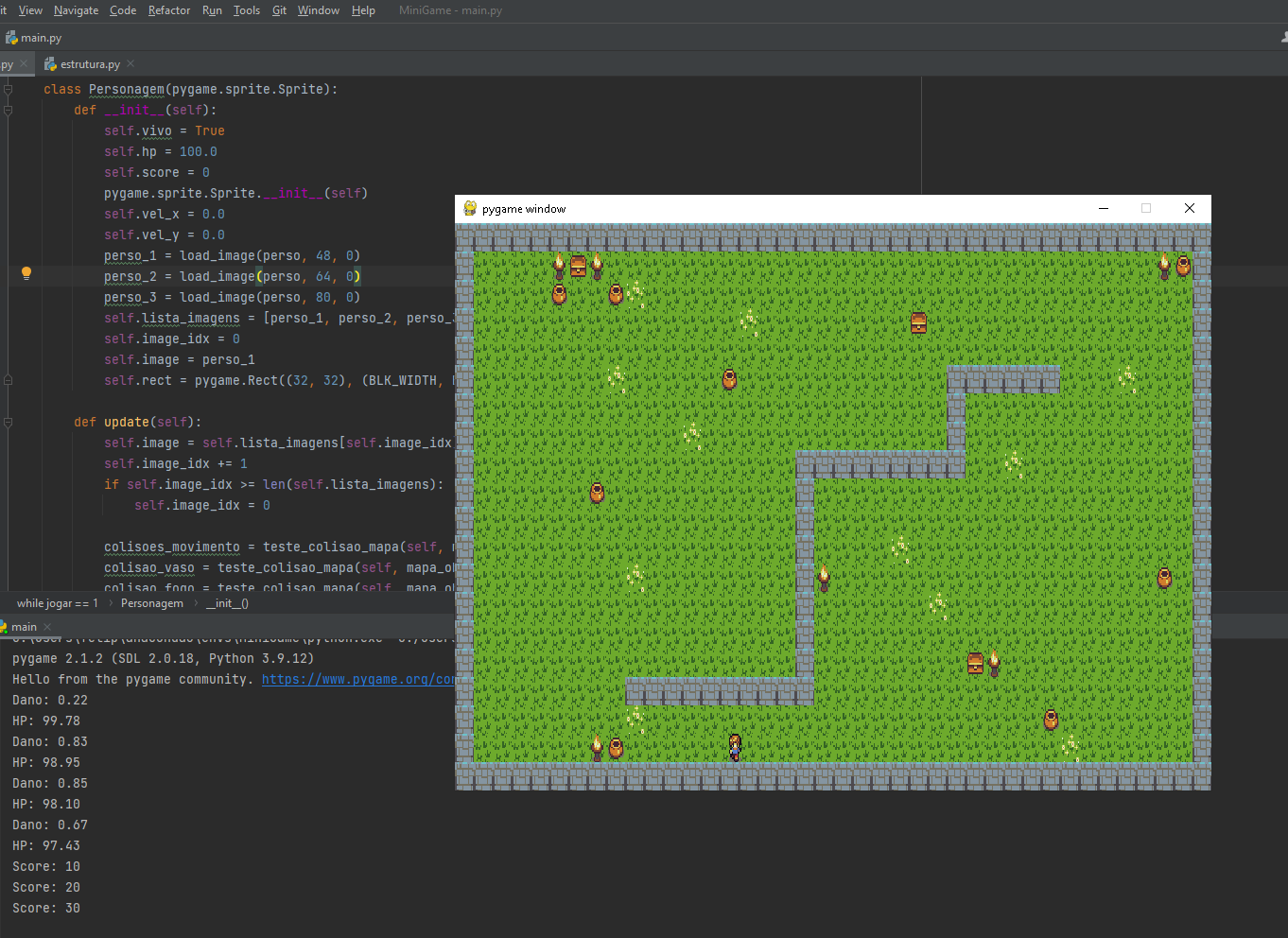Collapse the __init__ method using its gutter arrow
Viewport: 1288px width, 938px height.
coord(8,110)
